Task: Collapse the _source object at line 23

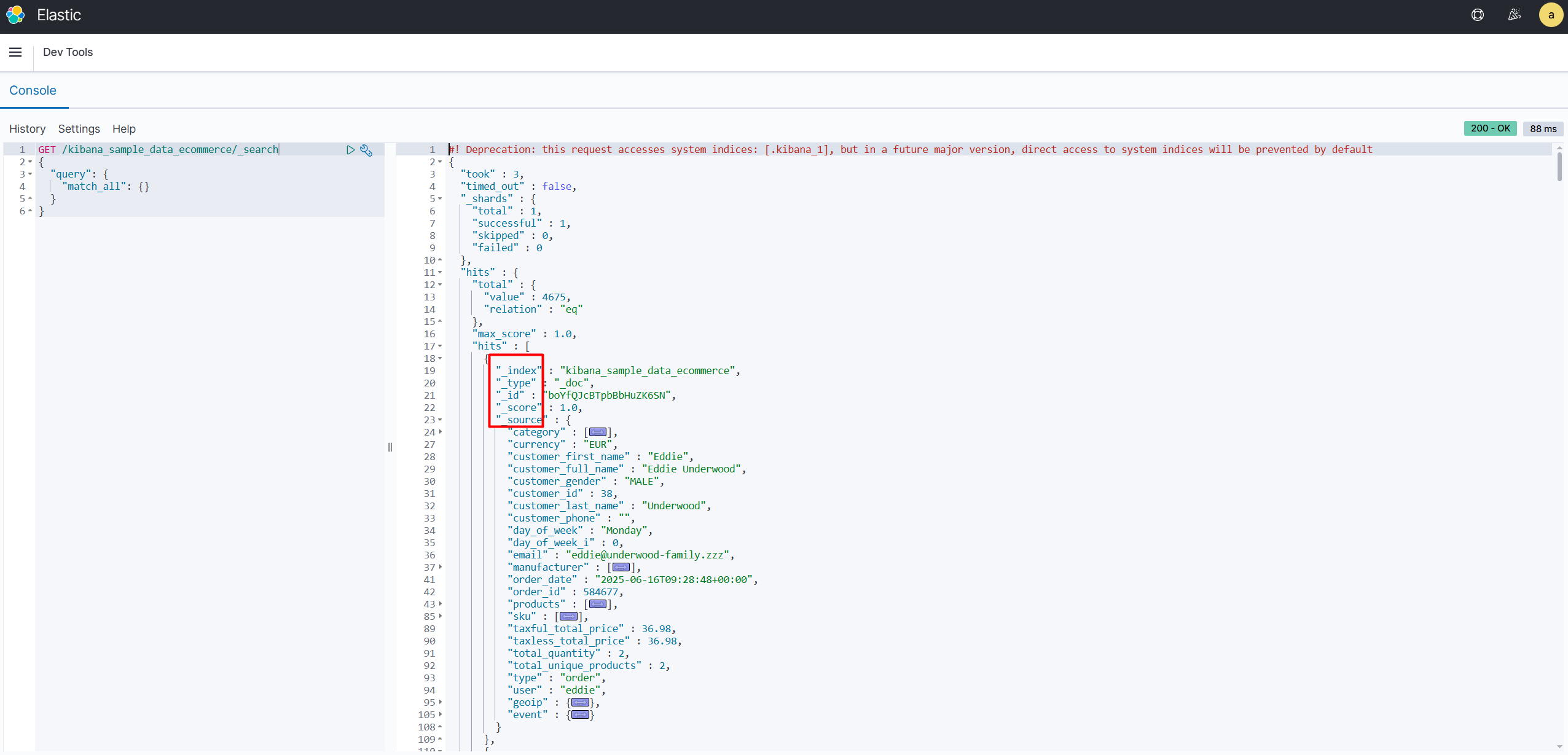Action: (440, 420)
